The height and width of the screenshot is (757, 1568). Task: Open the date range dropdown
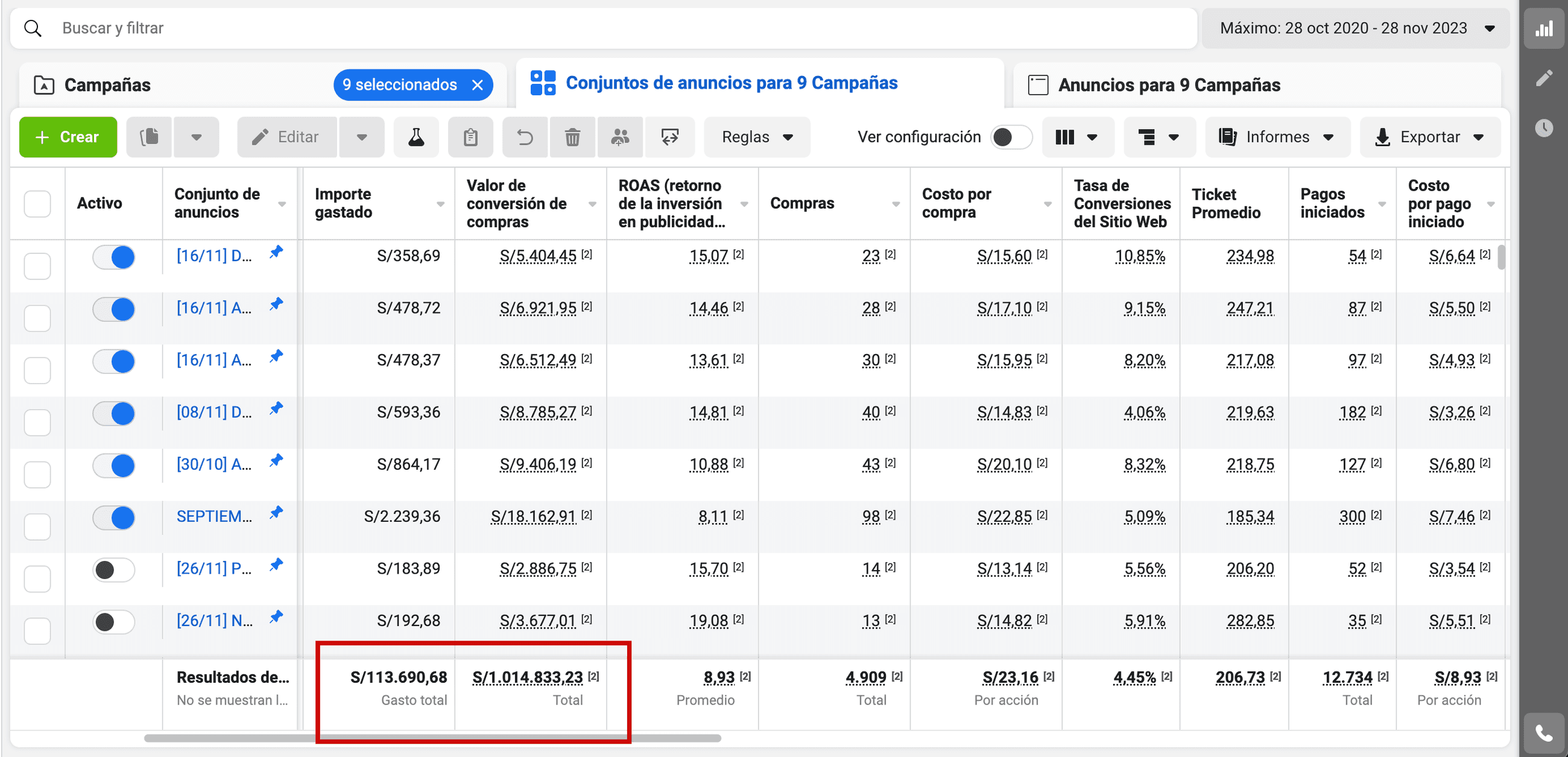point(1356,28)
